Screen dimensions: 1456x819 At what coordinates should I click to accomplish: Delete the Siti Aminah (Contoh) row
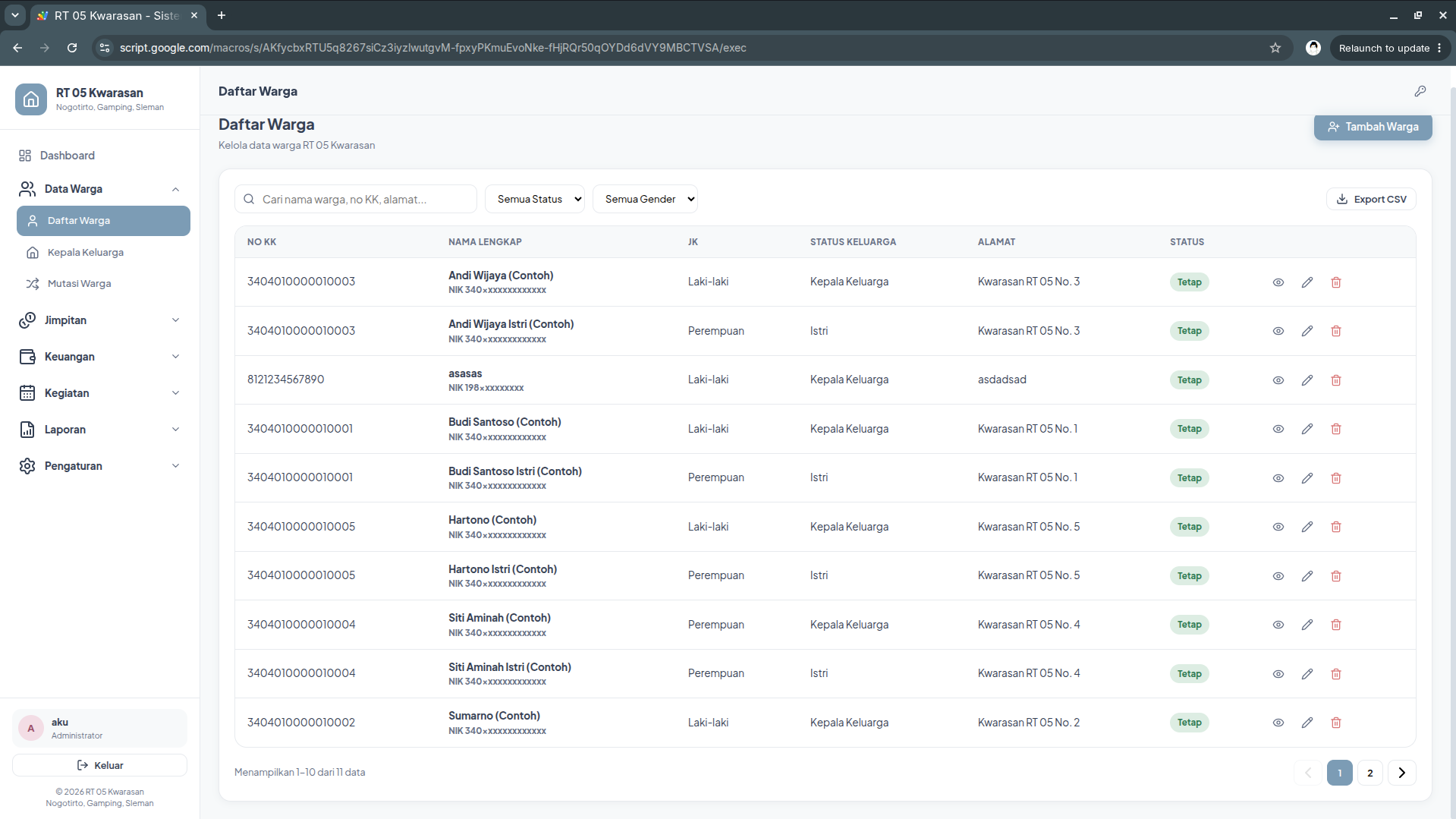click(1335, 625)
